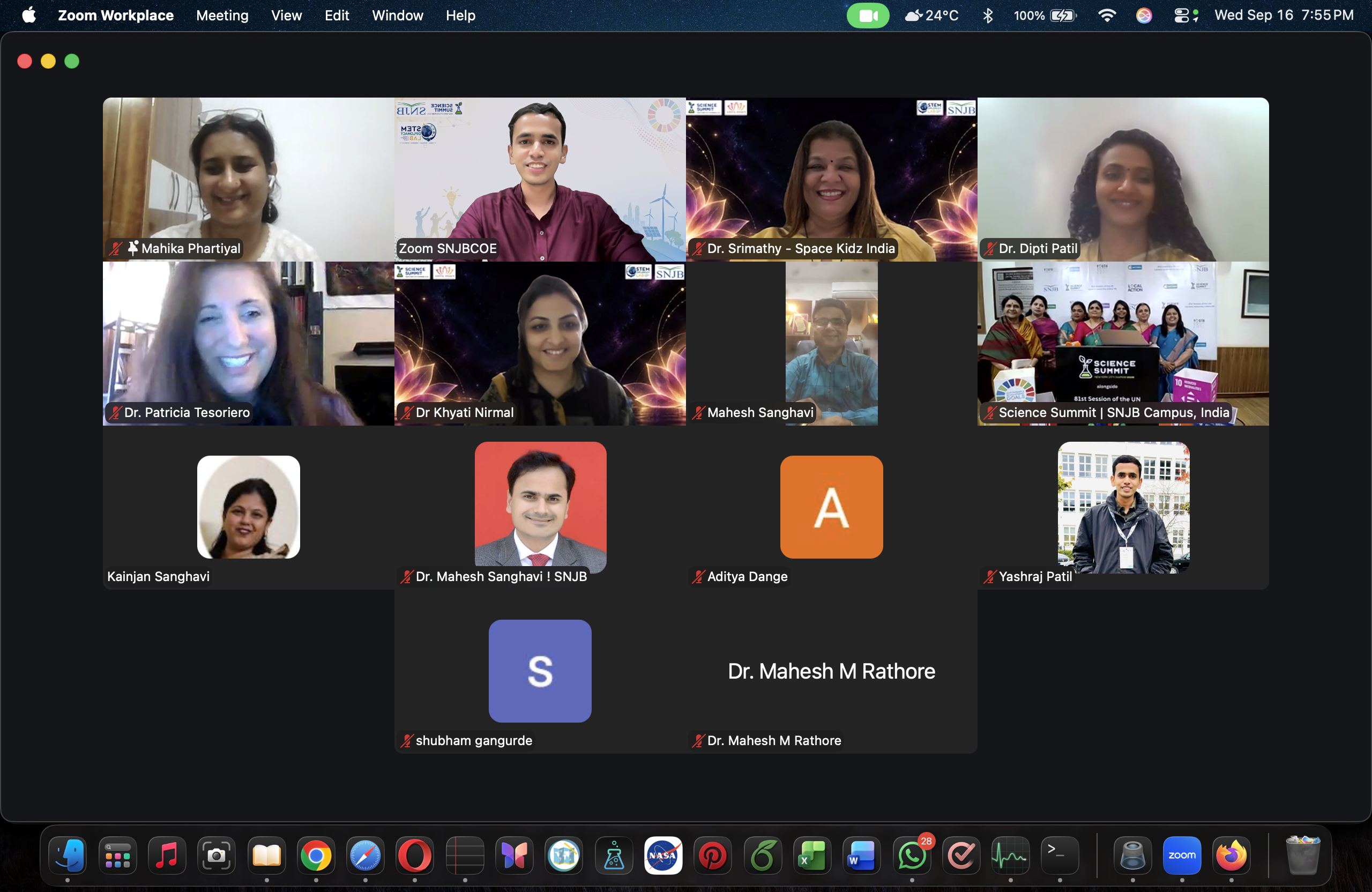Open the Edit menu
The height and width of the screenshot is (892, 1372).
coord(337,16)
